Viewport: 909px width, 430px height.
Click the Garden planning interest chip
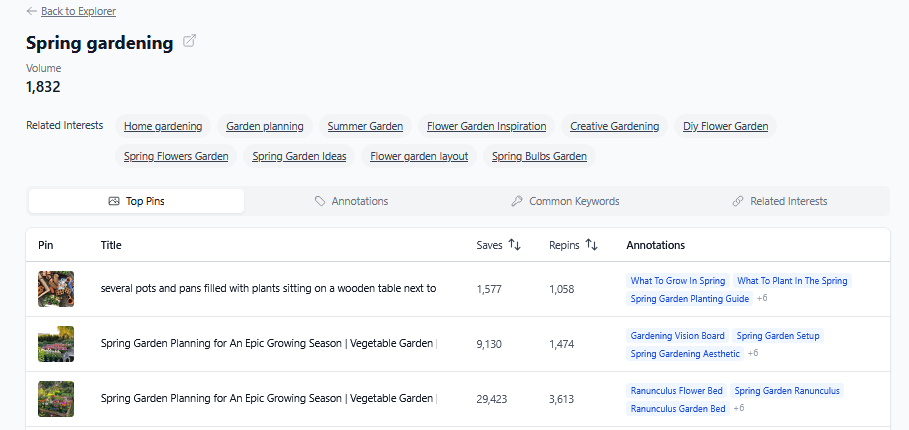click(x=265, y=126)
